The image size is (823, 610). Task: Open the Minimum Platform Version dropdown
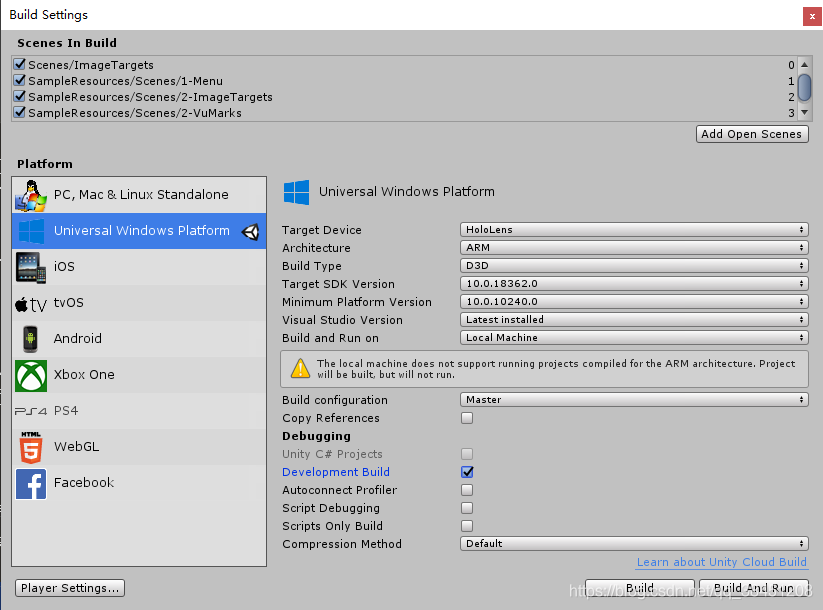point(634,301)
